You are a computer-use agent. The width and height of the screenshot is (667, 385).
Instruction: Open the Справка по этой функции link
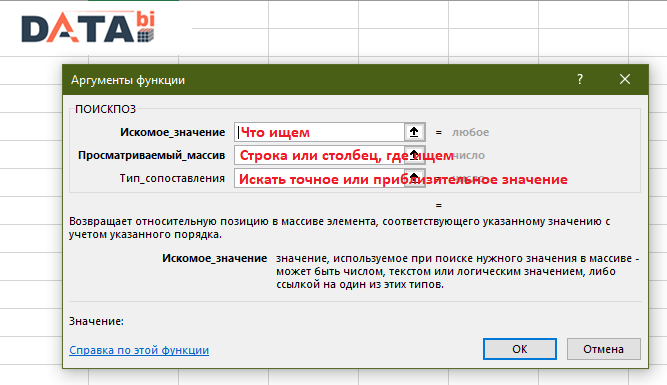pos(139,350)
